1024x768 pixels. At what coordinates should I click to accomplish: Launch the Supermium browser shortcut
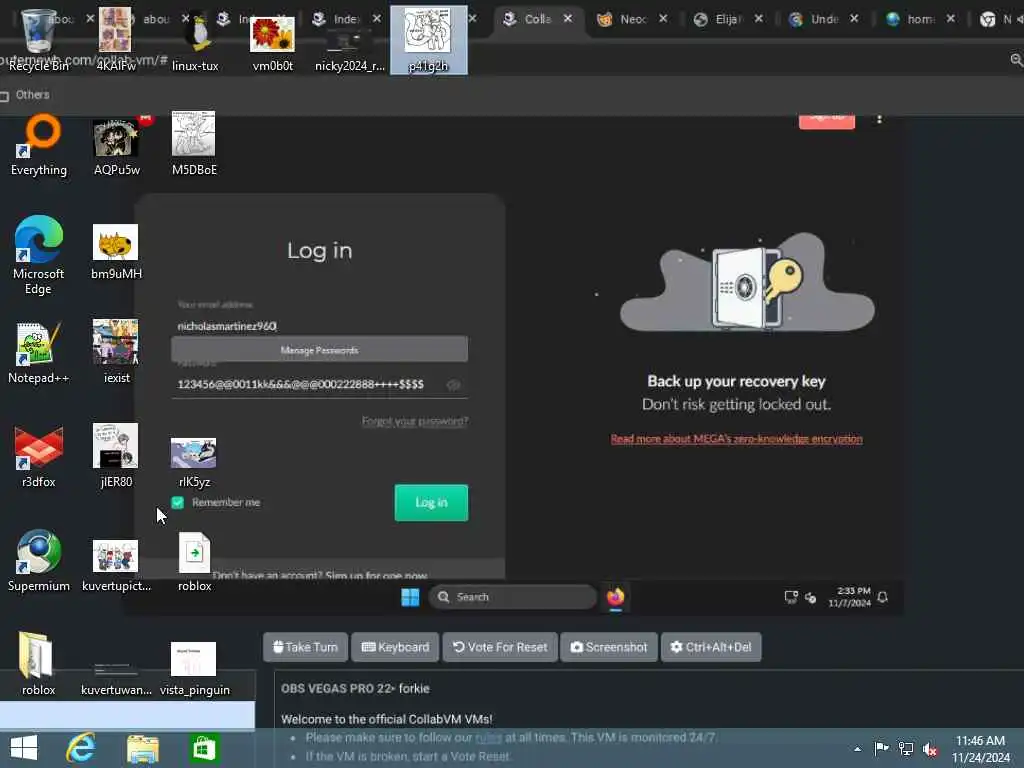tap(39, 560)
